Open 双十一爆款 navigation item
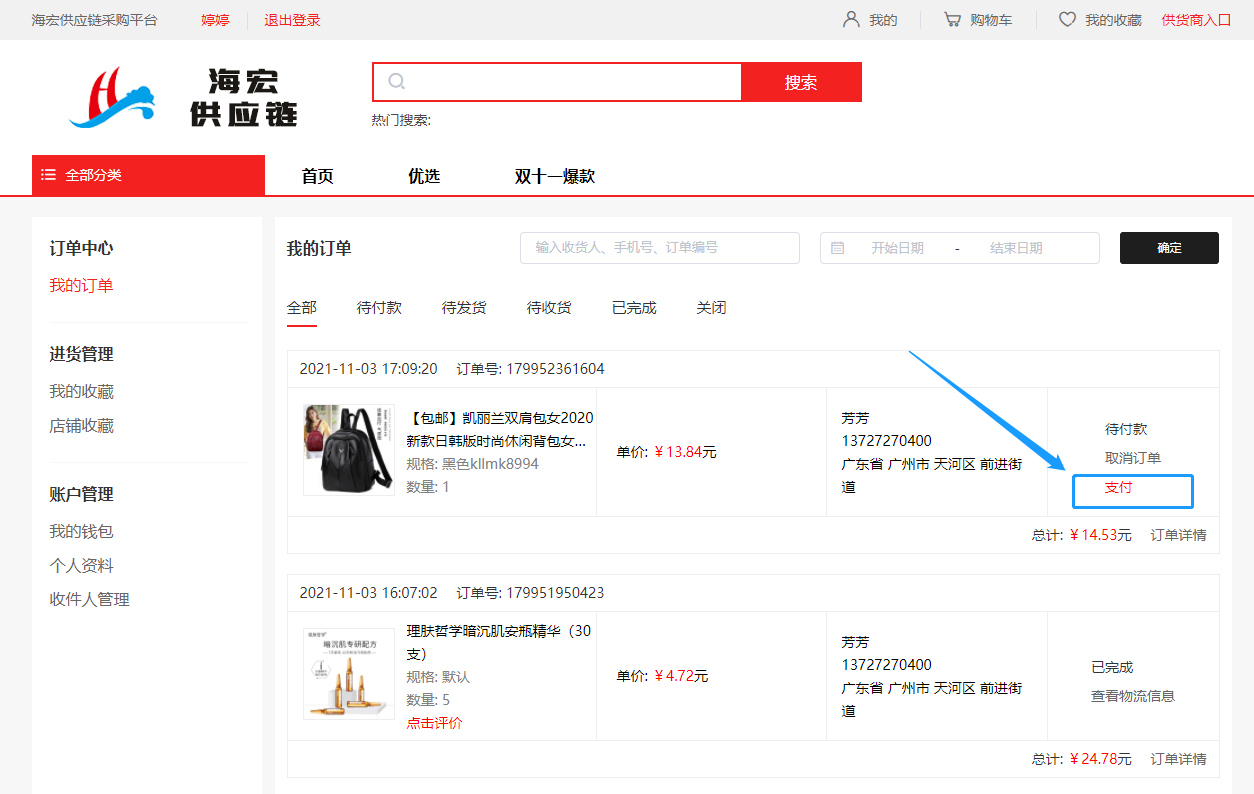The width and height of the screenshot is (1254, 794). click(x=555, y=176)
